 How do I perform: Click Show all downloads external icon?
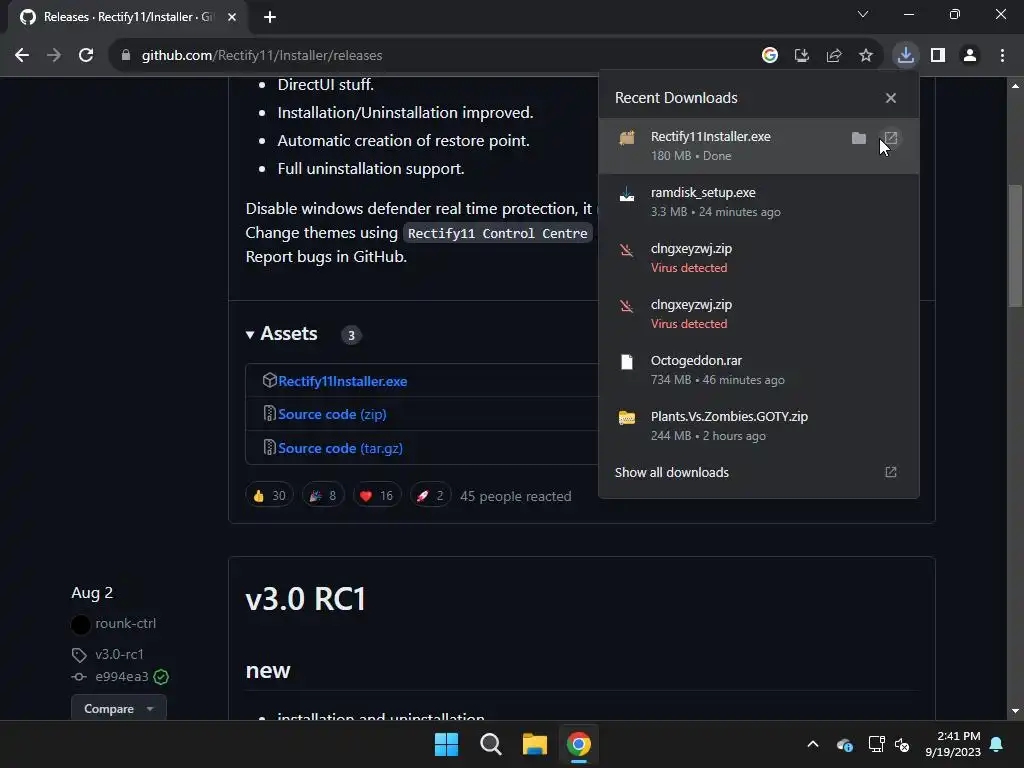pyautogui.click(x=891, y=472)
